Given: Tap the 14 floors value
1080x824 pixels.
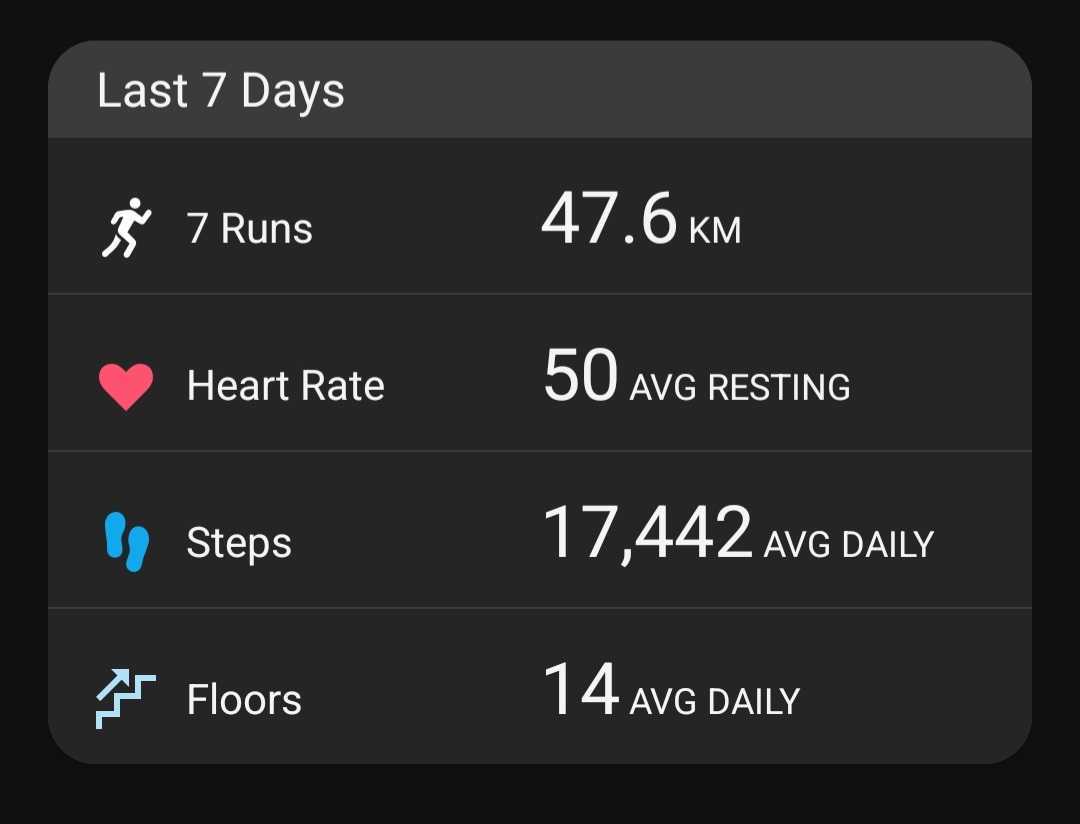Looking at the screenshot, I should [x=581, y=689].
